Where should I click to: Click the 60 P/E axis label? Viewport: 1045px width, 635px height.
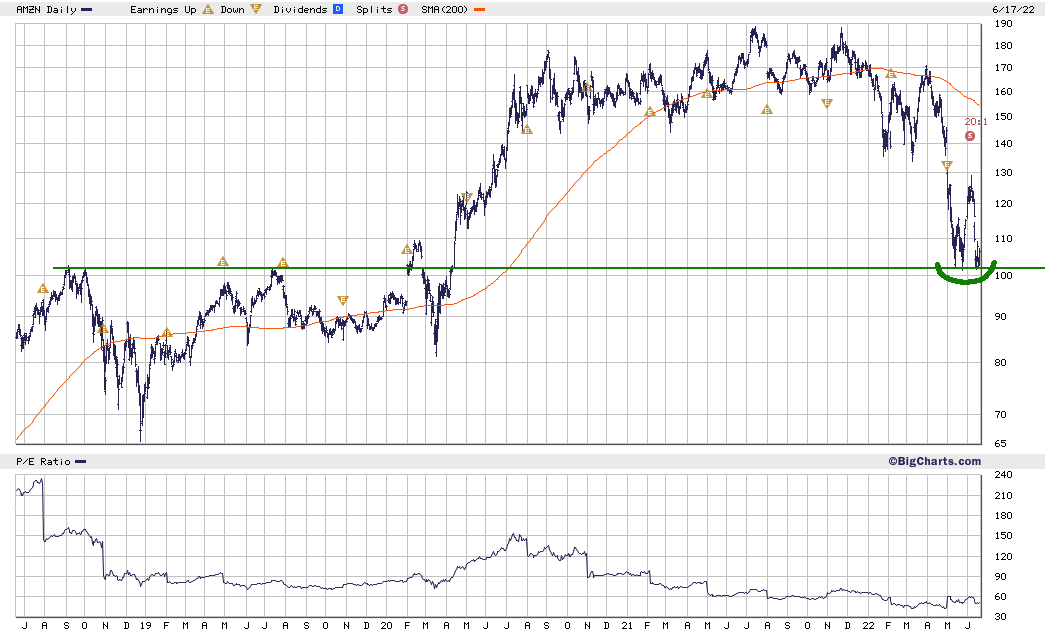click(1000, 596)
